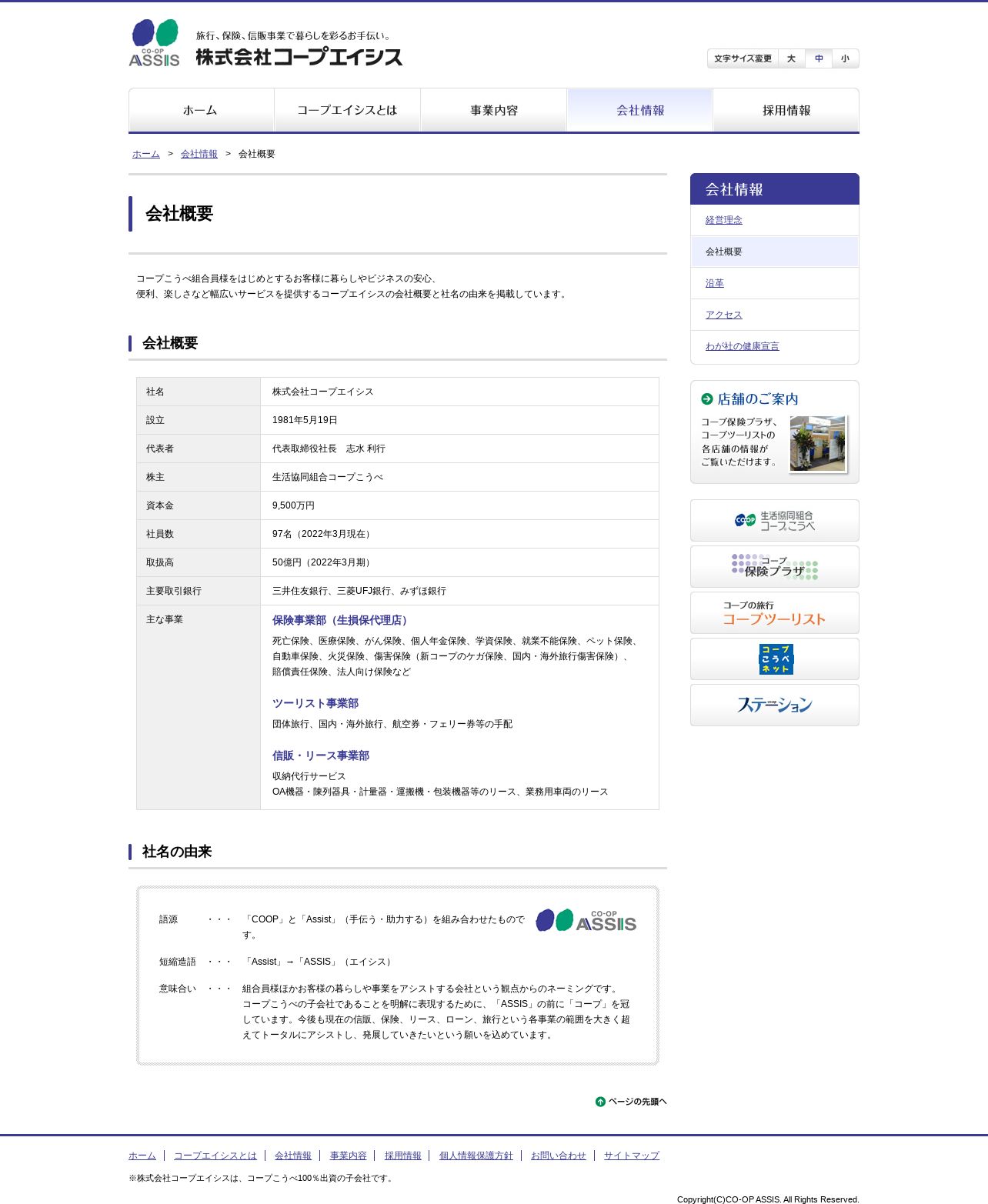Image resolution: width=988 pixels, height=1204 pixels.
Task: Click the 主な事業 row label
Action: (165, 619)
